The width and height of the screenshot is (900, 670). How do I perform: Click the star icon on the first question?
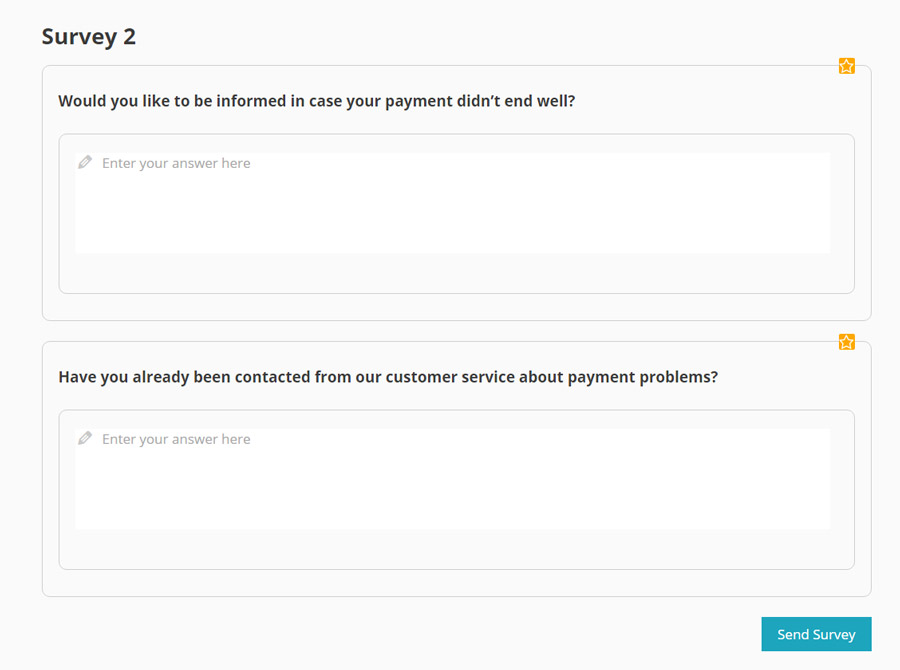click(x=846, y=66)
